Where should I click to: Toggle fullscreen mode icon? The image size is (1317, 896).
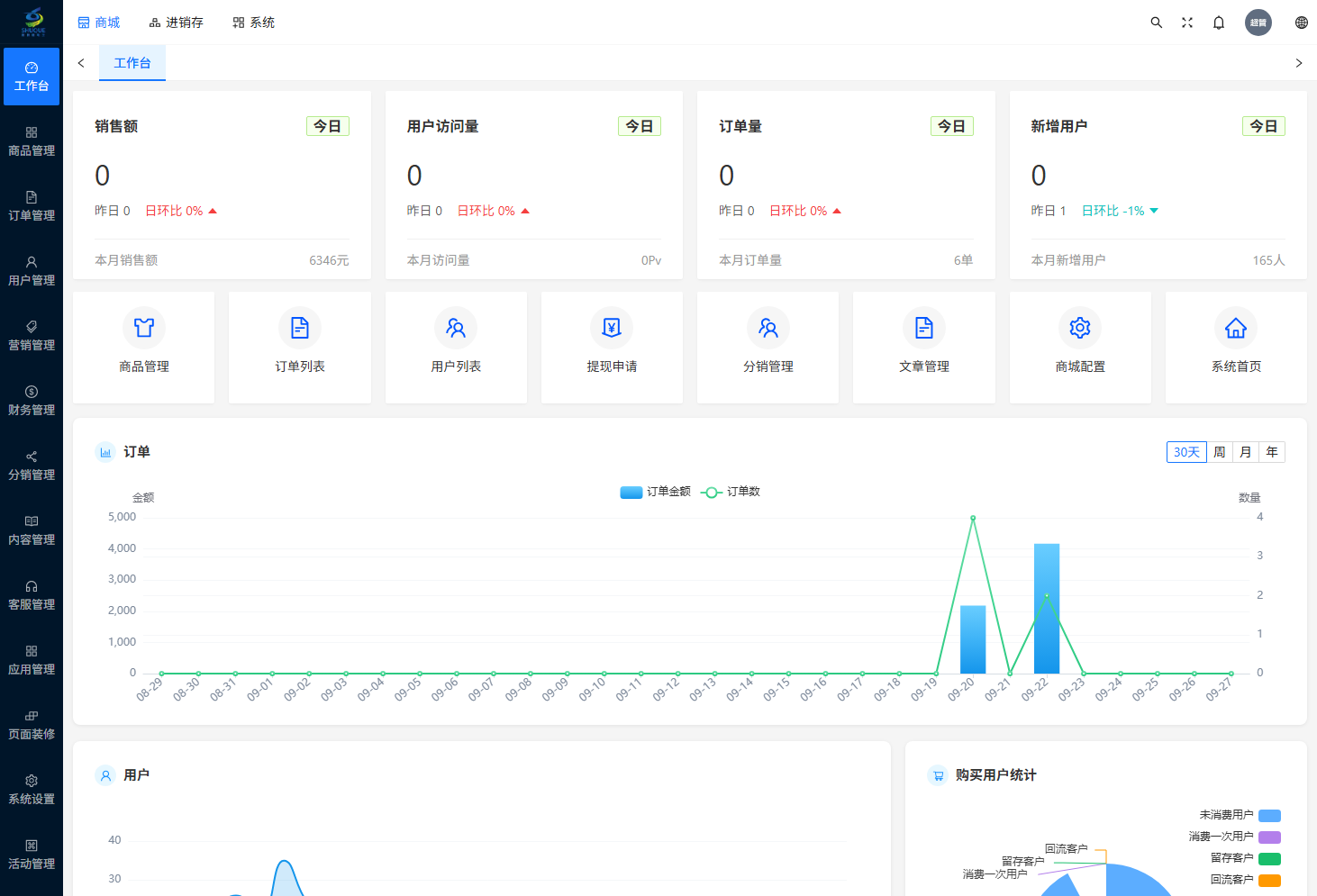[x=1187, y=23]
